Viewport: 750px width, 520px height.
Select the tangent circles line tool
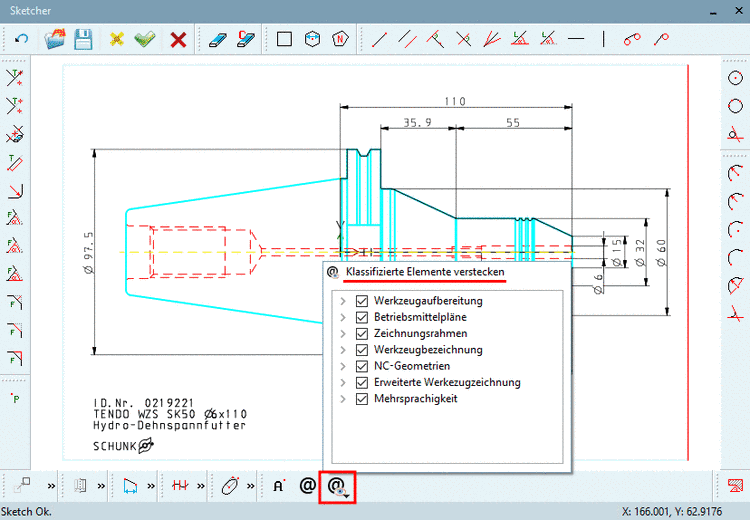pos(631,39)
